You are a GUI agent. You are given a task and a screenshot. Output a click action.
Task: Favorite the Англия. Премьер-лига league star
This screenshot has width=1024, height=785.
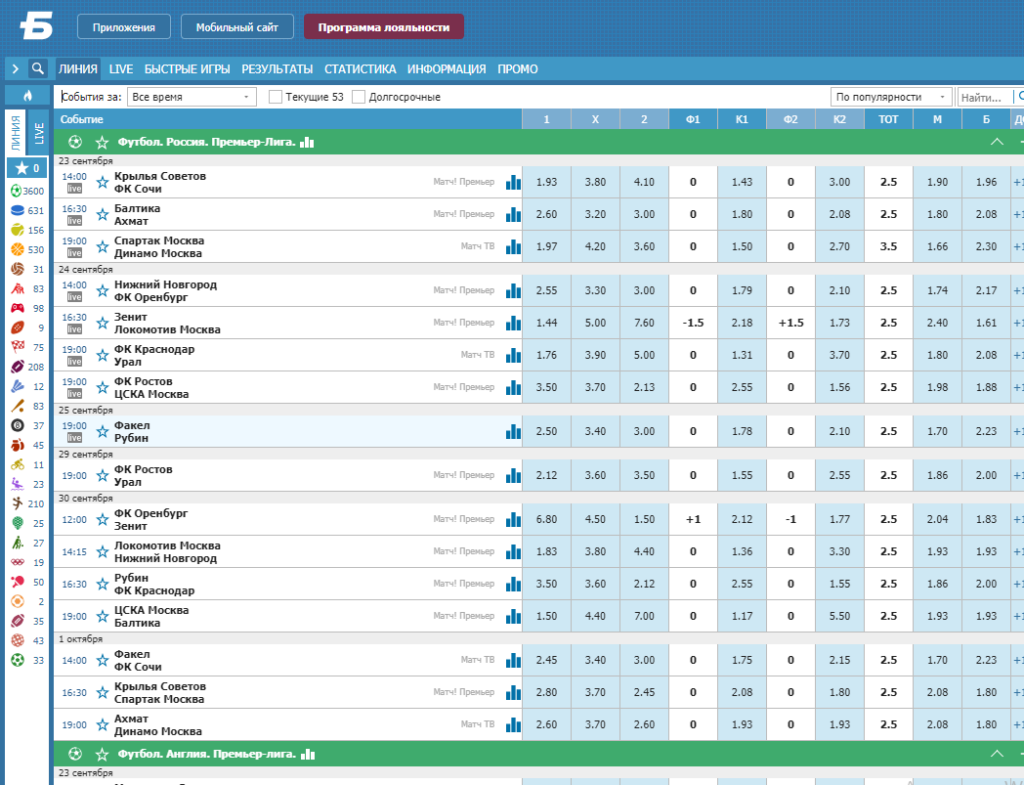(x=102, y=754)
